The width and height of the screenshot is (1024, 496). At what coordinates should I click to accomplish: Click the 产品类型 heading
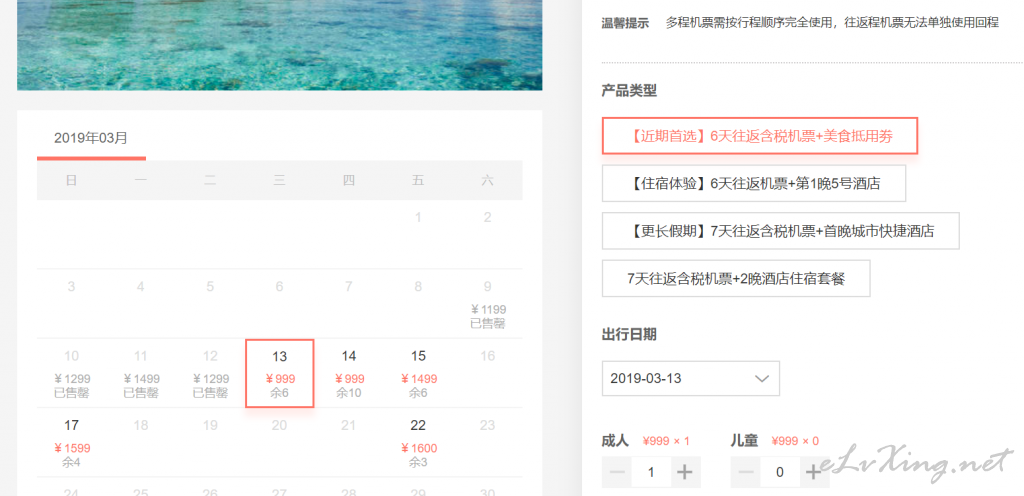click(629, 91)
